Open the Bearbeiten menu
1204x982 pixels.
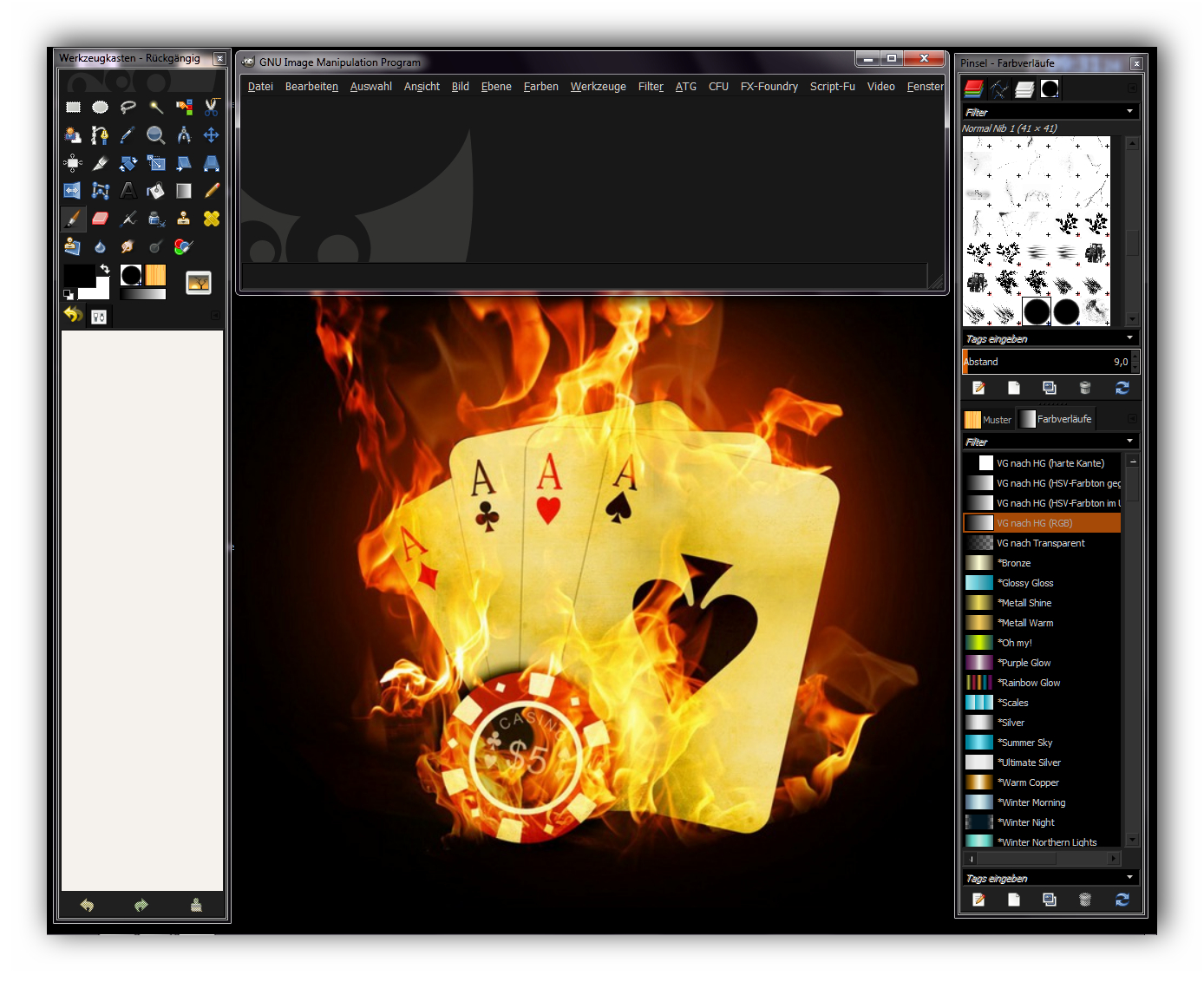(x=311, y=87)
